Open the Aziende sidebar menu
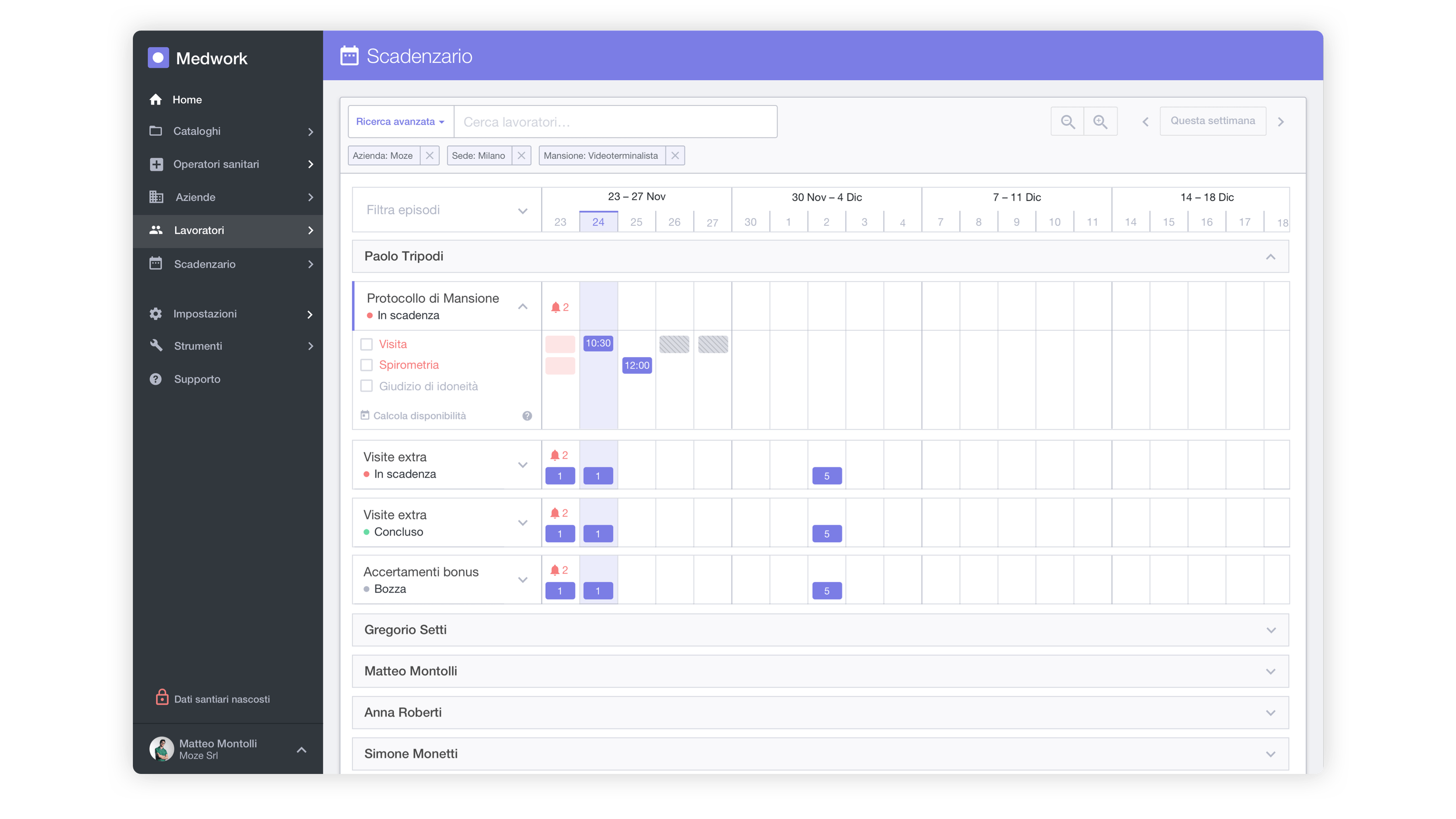This screenshot has width=1456, height=819. click(x=228, y=197)
